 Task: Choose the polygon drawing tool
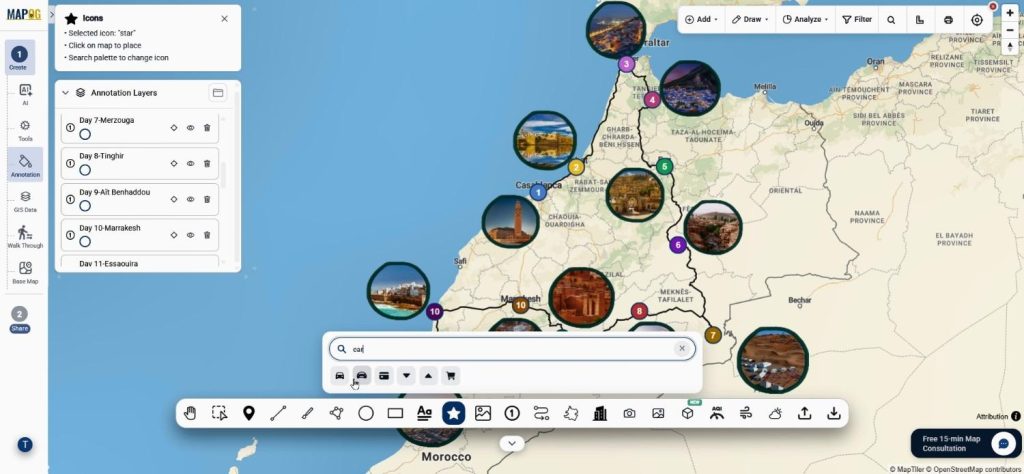click(x=336, y=413)
